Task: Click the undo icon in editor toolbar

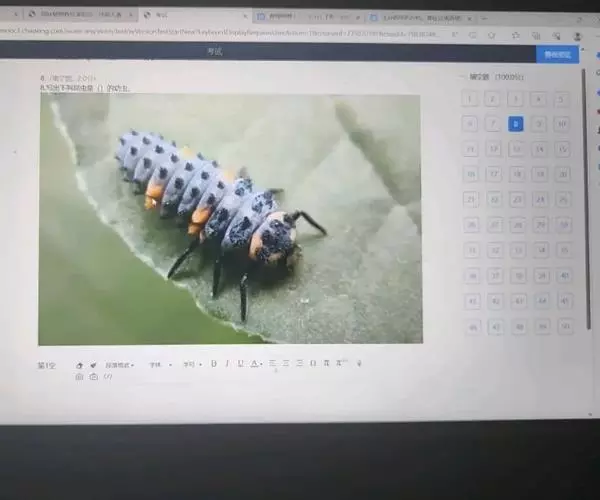Action: pos(80,365)
